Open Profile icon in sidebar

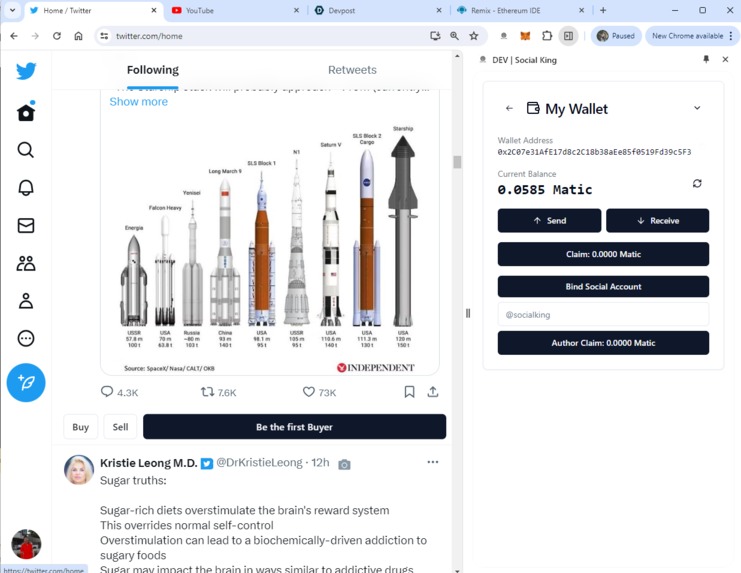[26, 300]
